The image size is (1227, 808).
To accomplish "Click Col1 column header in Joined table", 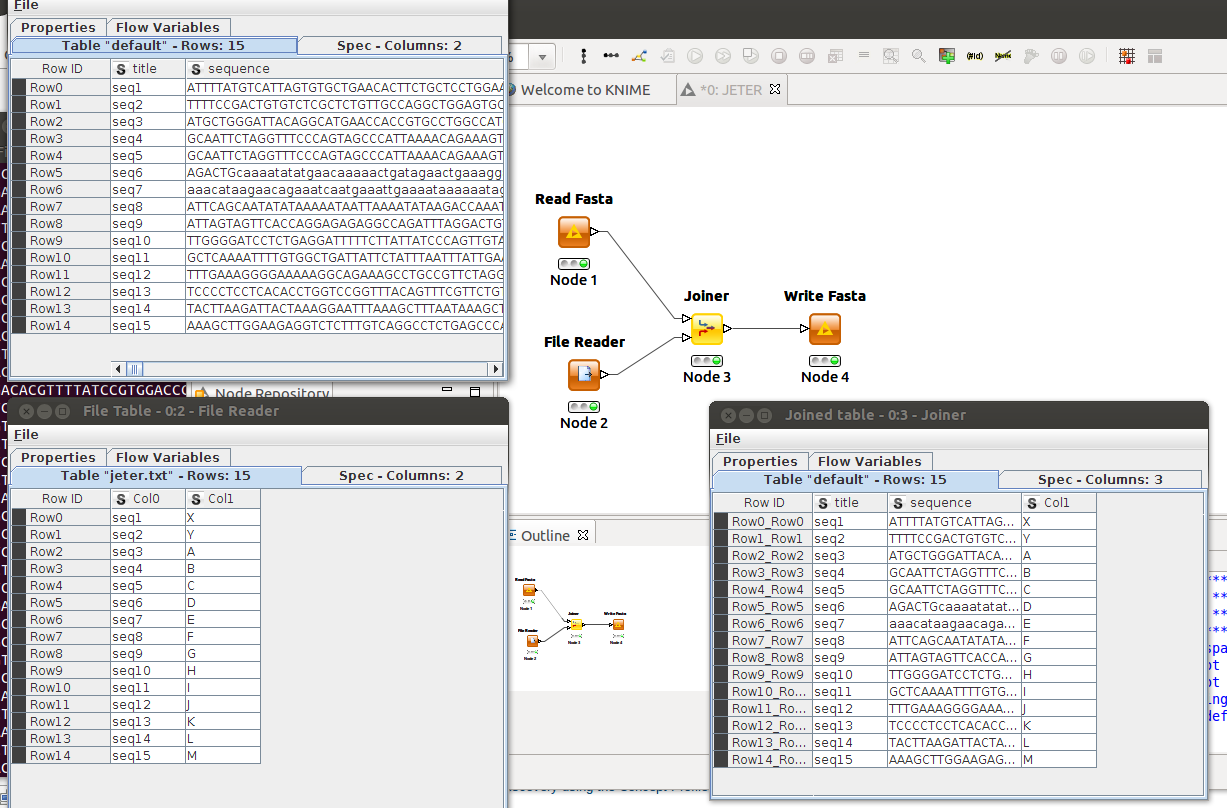I will click(1059, 503).
